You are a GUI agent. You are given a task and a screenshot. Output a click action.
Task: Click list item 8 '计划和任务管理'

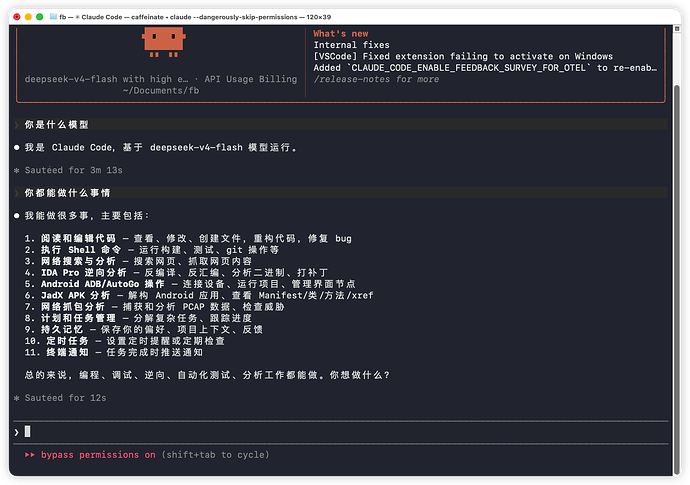click(x=138, y=318)
